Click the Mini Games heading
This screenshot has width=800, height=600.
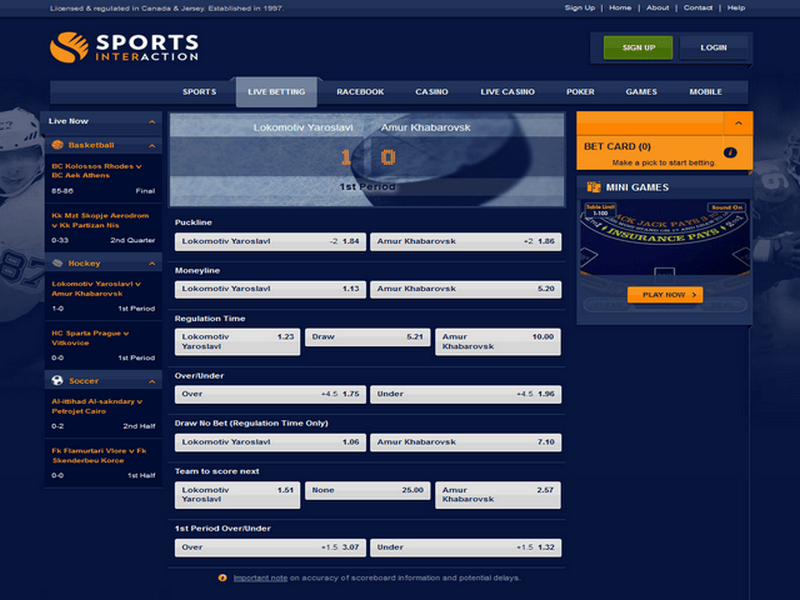(x=637, y=187)
